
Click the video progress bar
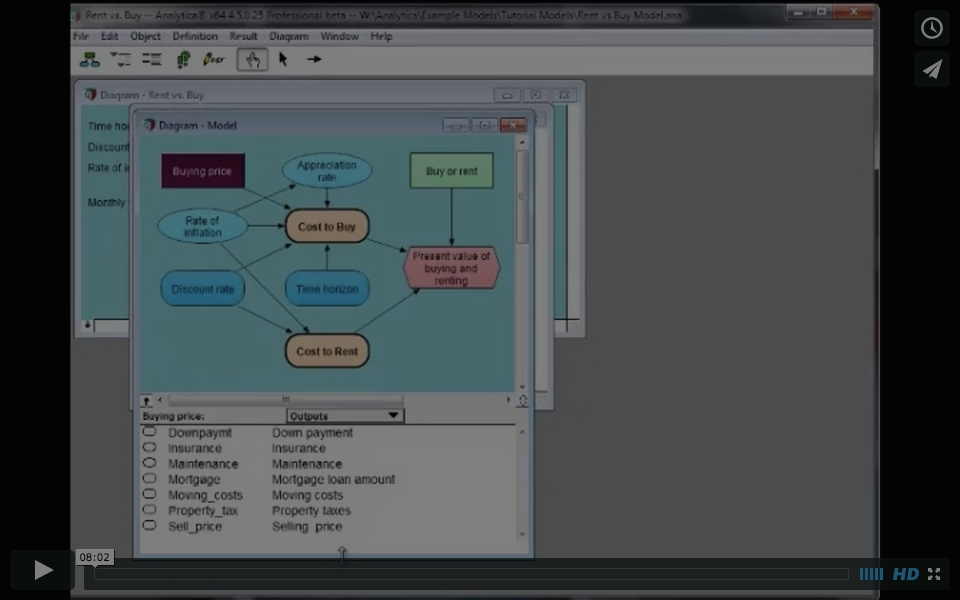click(x=470, y=574)
